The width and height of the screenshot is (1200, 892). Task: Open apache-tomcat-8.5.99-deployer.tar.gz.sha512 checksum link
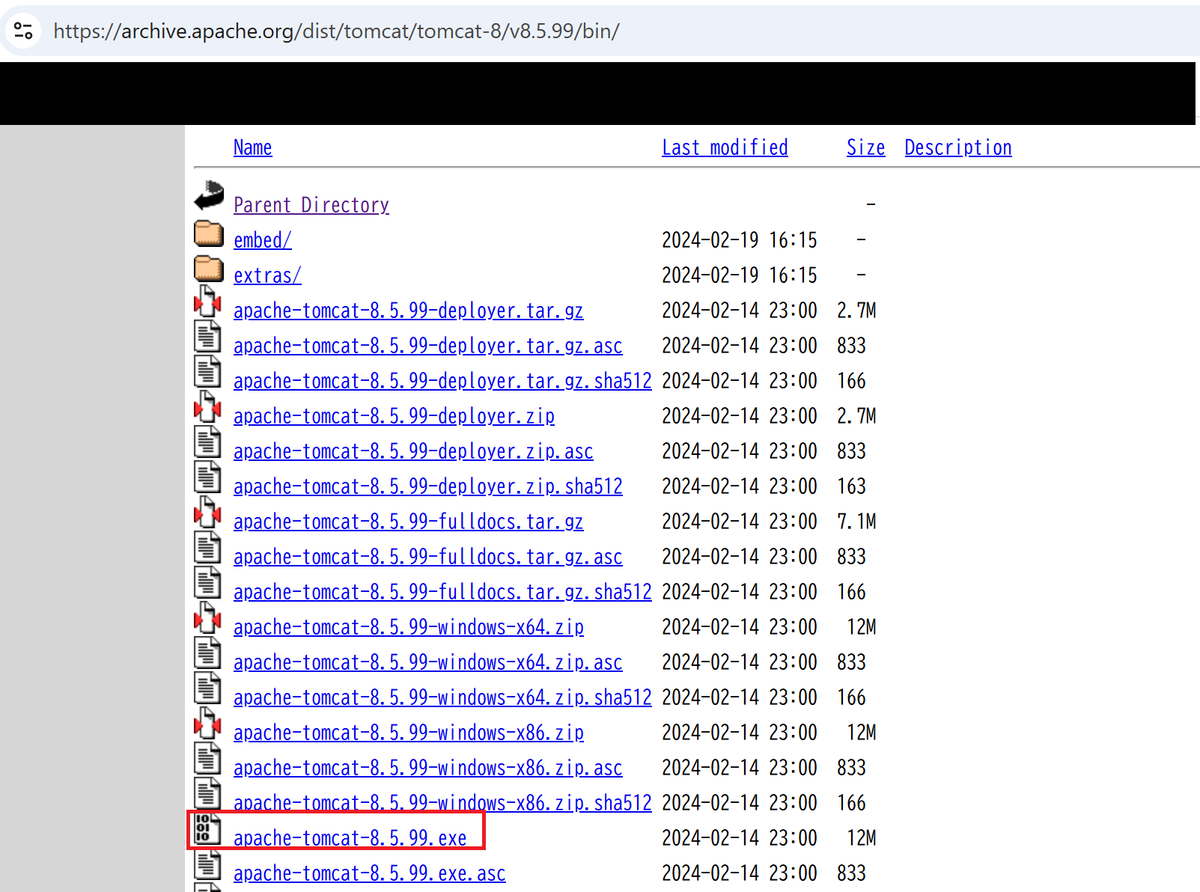point(442,381)
